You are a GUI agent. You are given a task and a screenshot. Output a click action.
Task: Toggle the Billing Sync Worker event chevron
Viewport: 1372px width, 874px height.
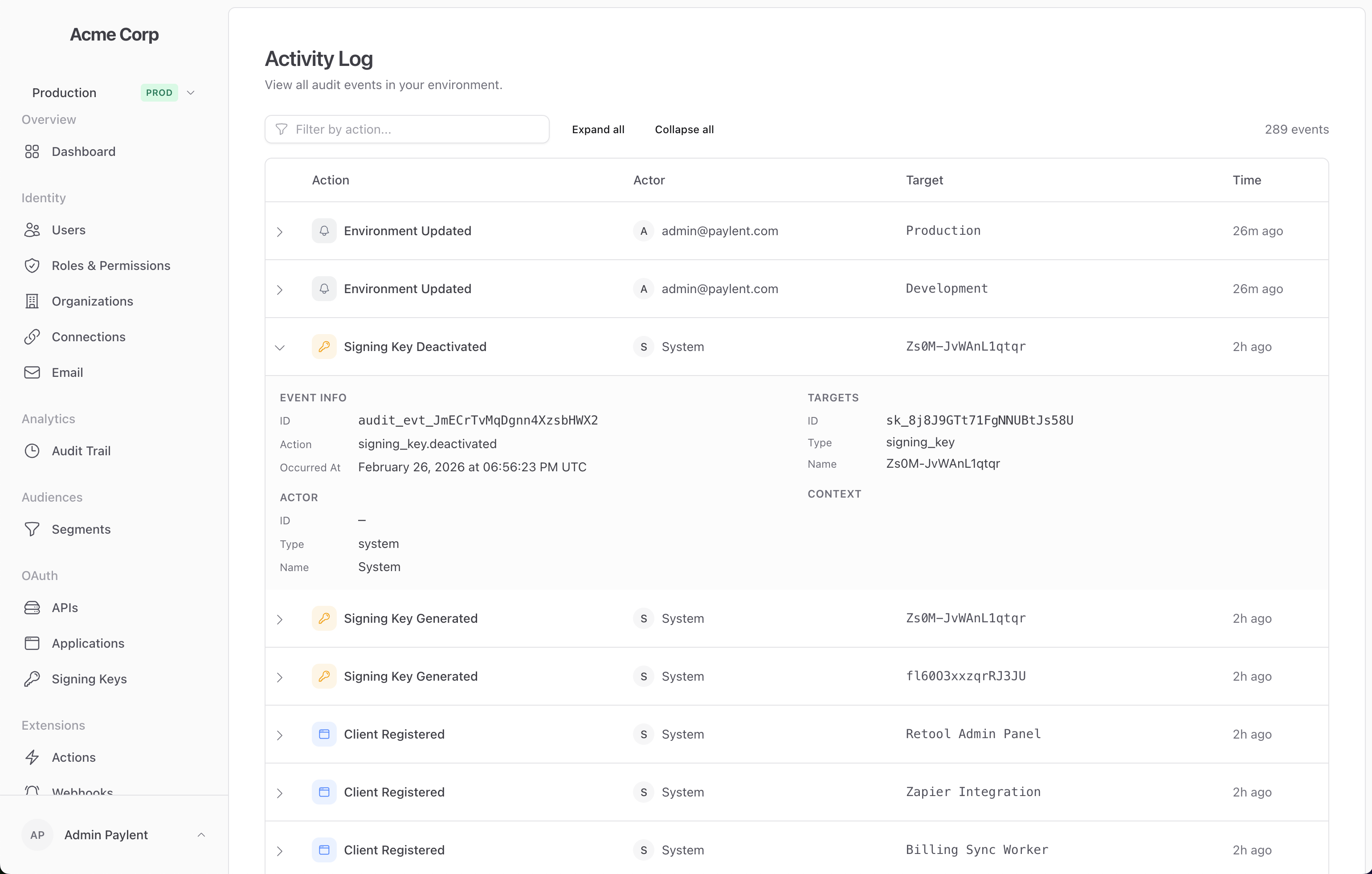280,851
